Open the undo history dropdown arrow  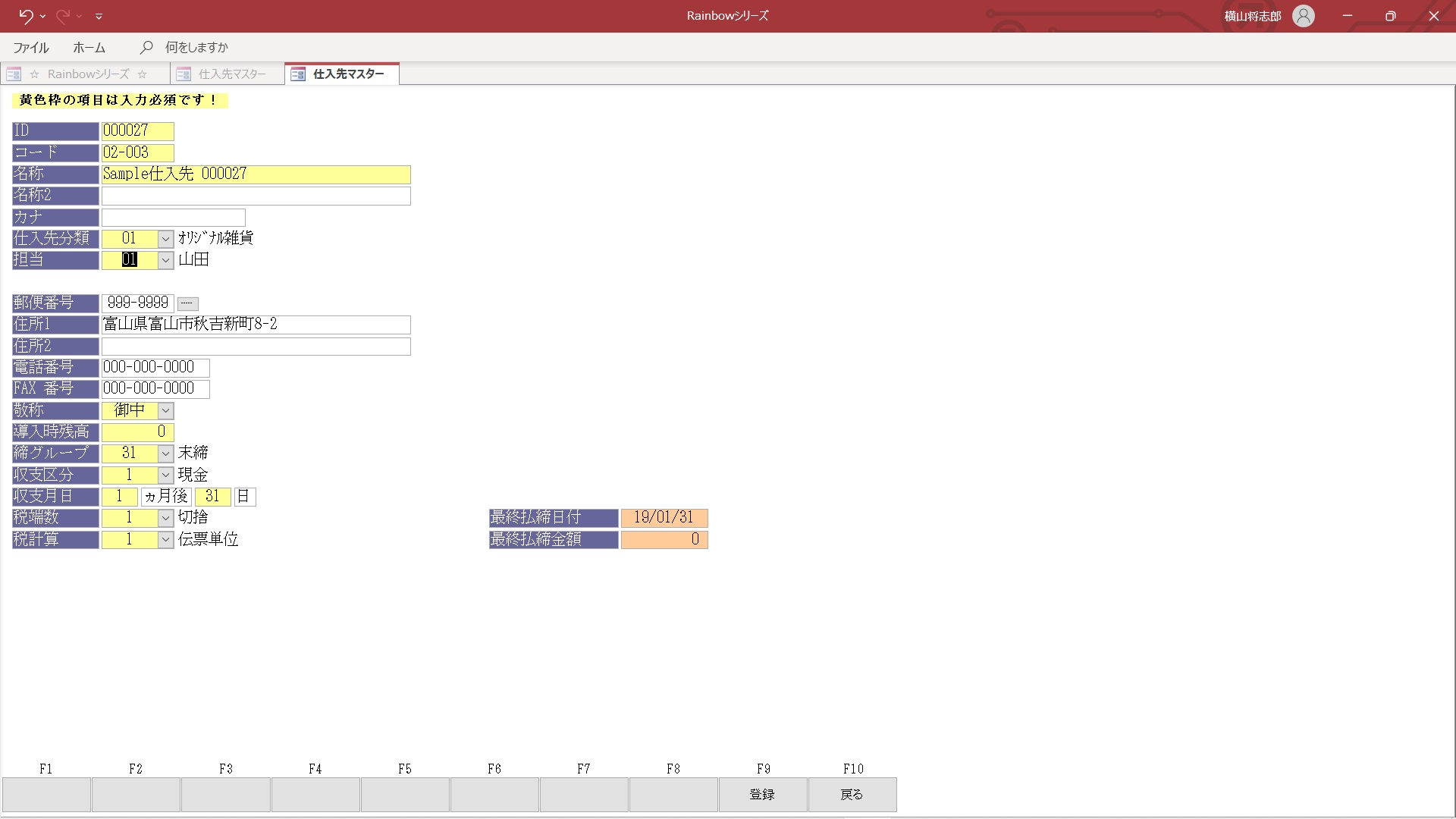tap(42, 16)
